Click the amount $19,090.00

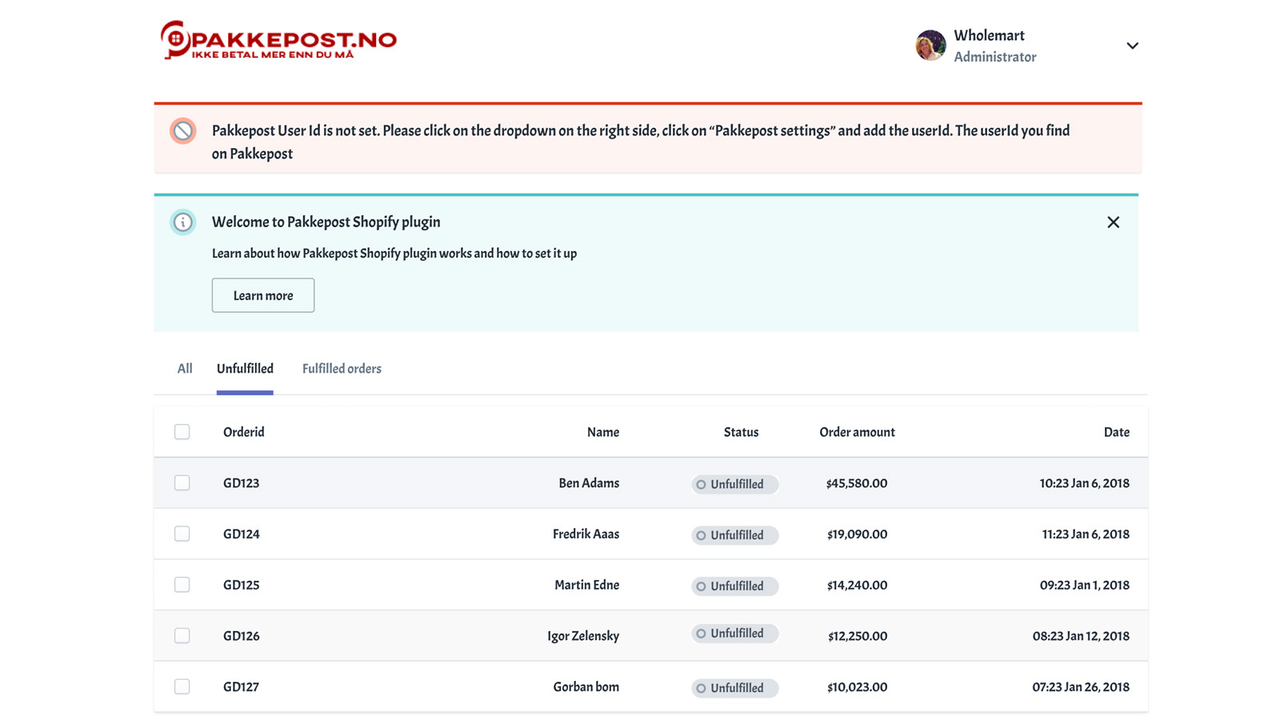click(857, 534)
